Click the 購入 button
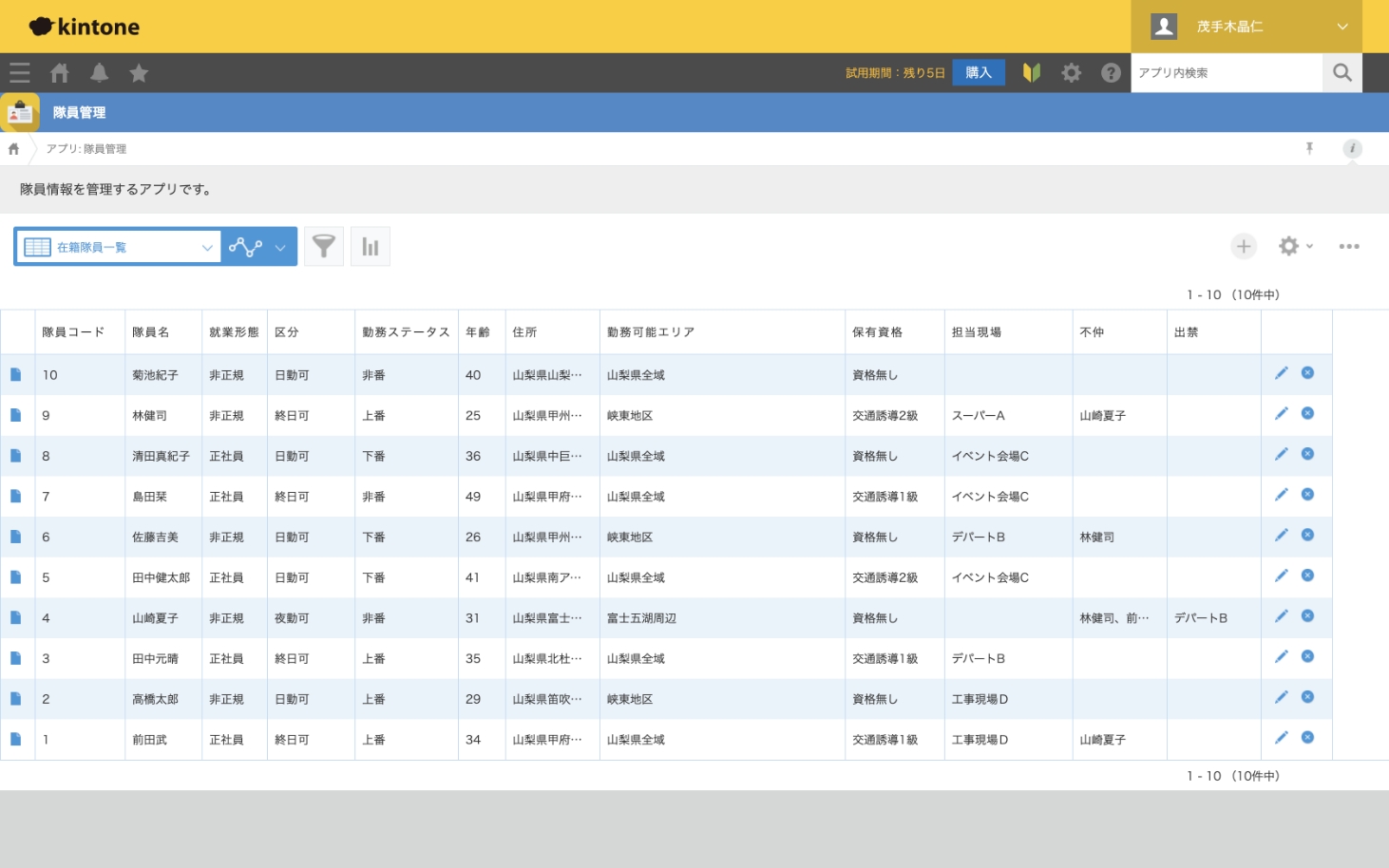The image size is (1389, 868). 979,73
